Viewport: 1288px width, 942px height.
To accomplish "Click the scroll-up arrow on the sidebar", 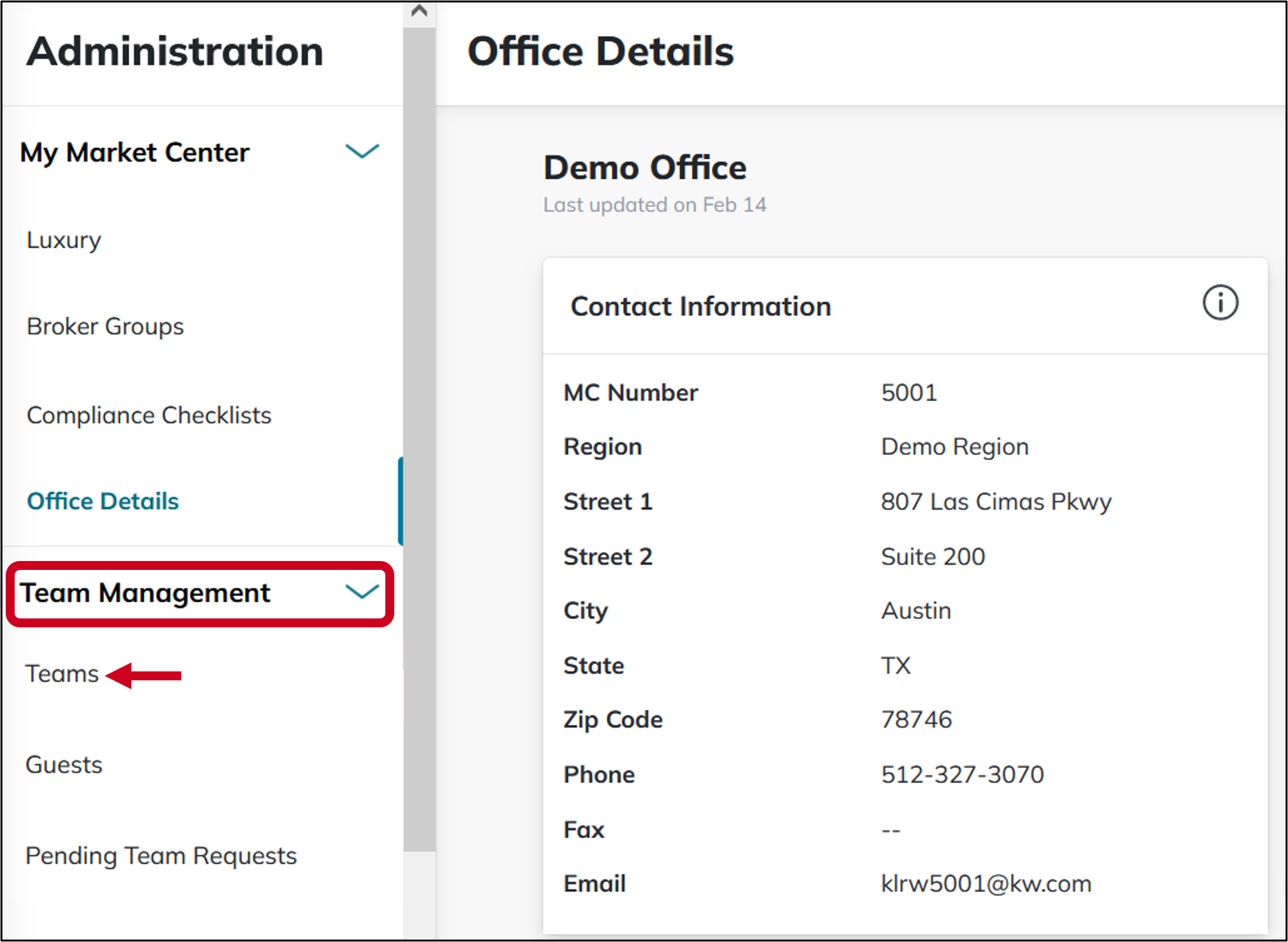I will tap(418, 10).
